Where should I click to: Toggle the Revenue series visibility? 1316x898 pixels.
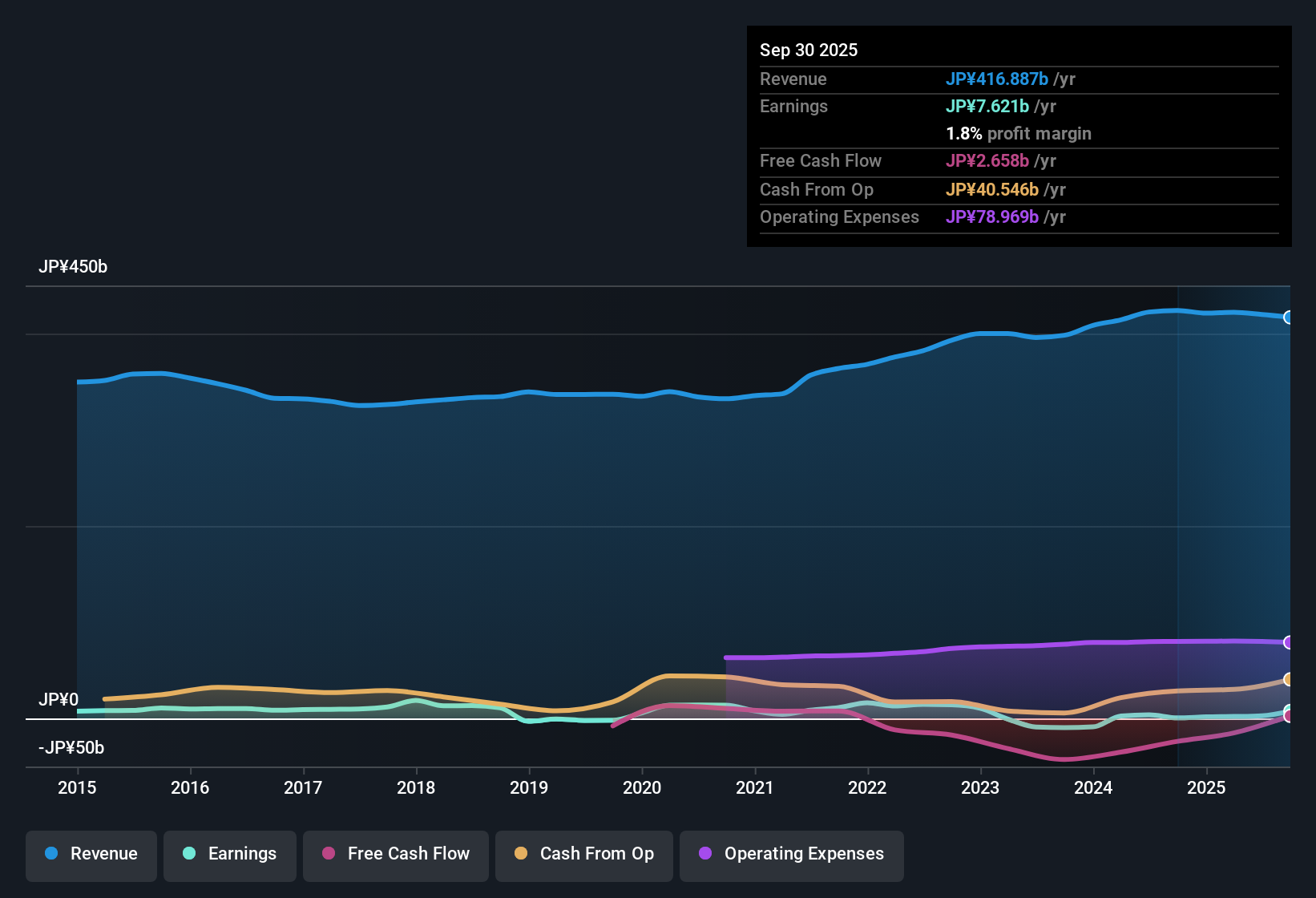[x=91, y=854]
